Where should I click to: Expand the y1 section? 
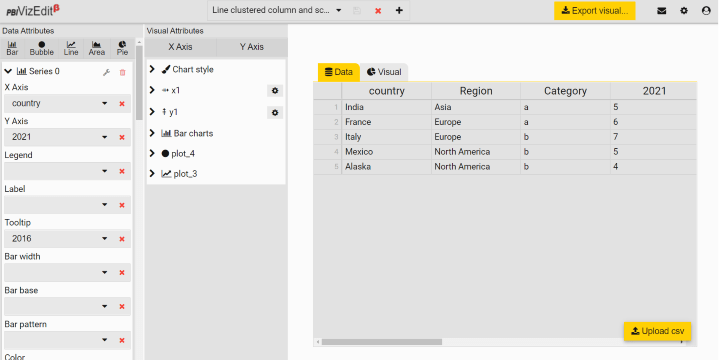click(152, 112)
